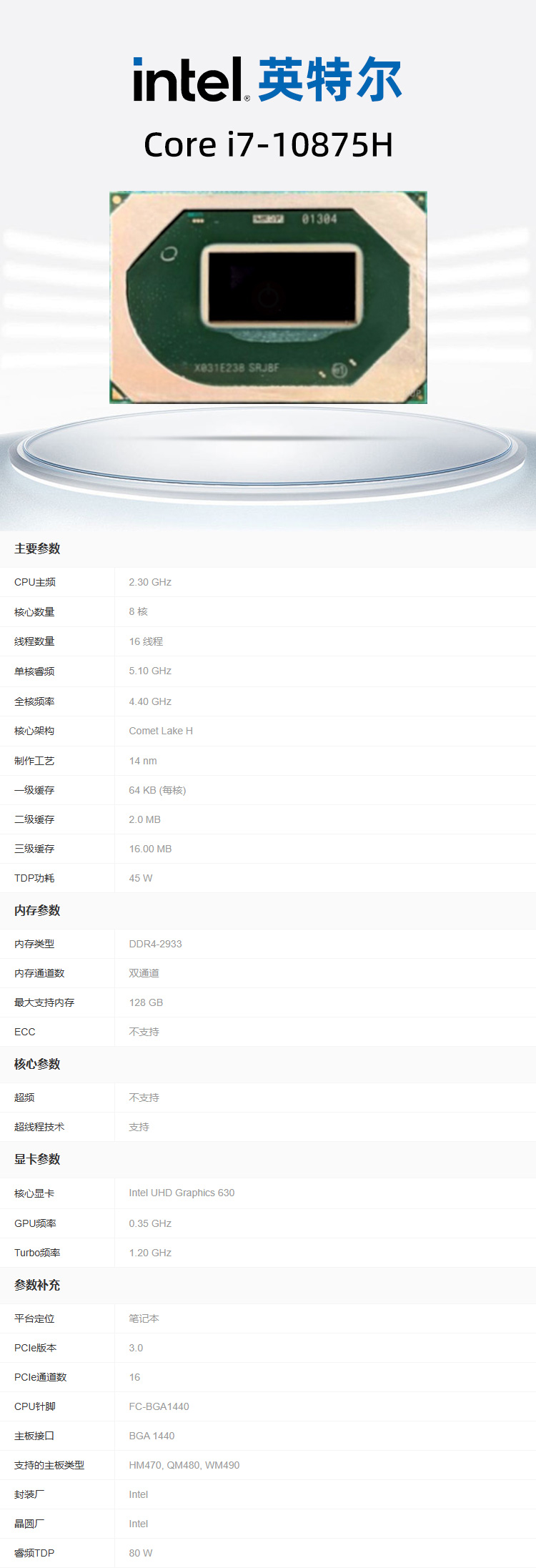Image resolution: width=536 pixels, height=1568 pixels.
Task: Select the 一级缓存 value 64 KB (每核)
Action: 157,790
